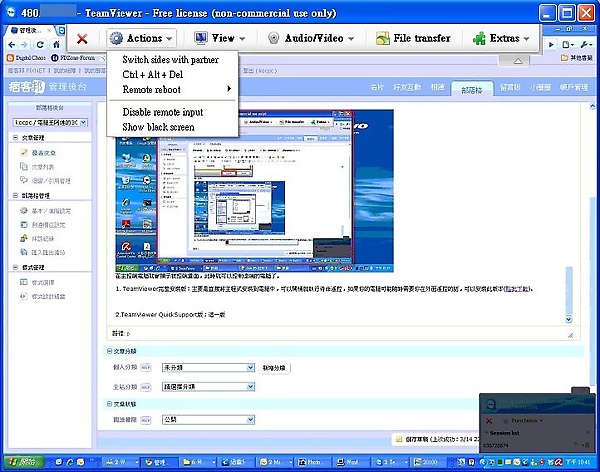600x472 pixels.
Task: Click the Windows Start button
Action: coord(23,462)
